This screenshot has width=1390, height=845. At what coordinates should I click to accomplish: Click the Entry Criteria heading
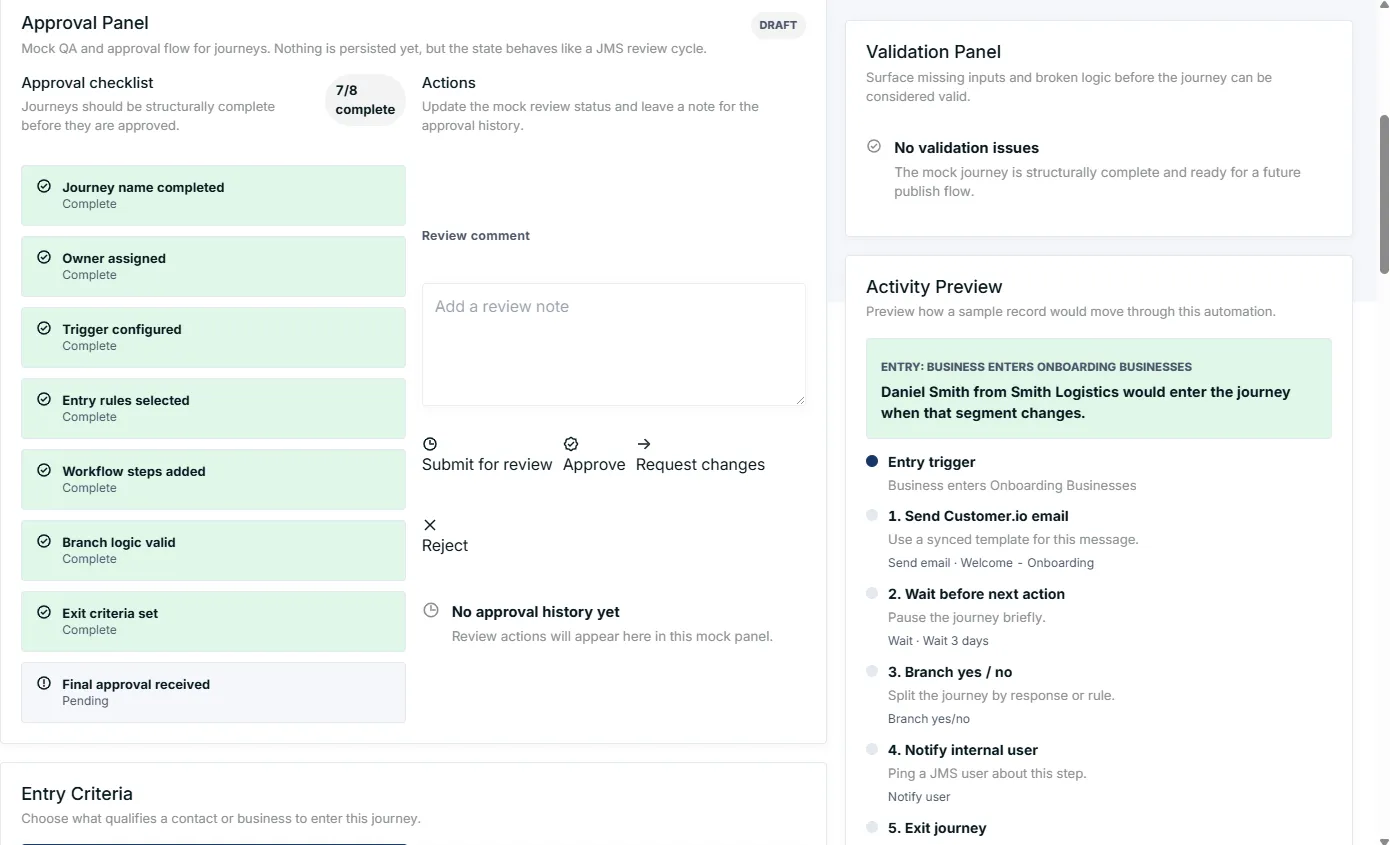(x=77, y=794)
